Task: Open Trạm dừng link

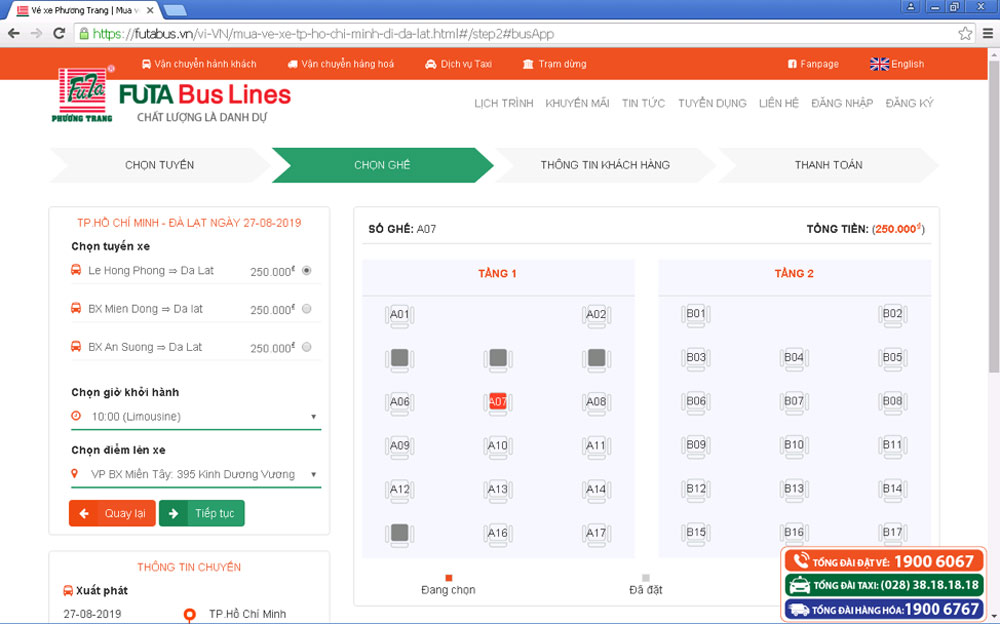Action: [554, 64]
